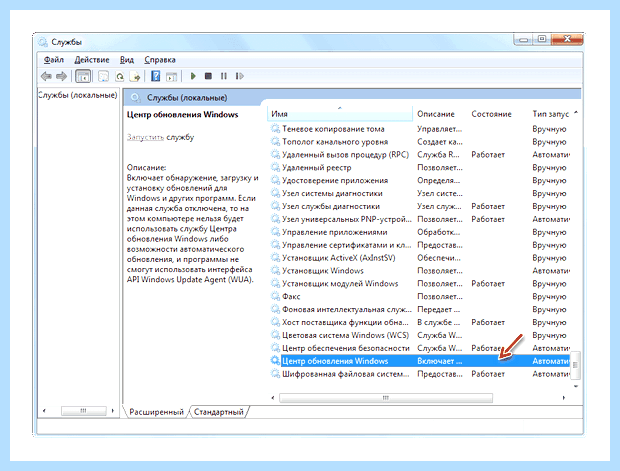Viewport: 620px width, 471px height.
Task: Click the Службы title bar icon
Action: click(43, 42)
